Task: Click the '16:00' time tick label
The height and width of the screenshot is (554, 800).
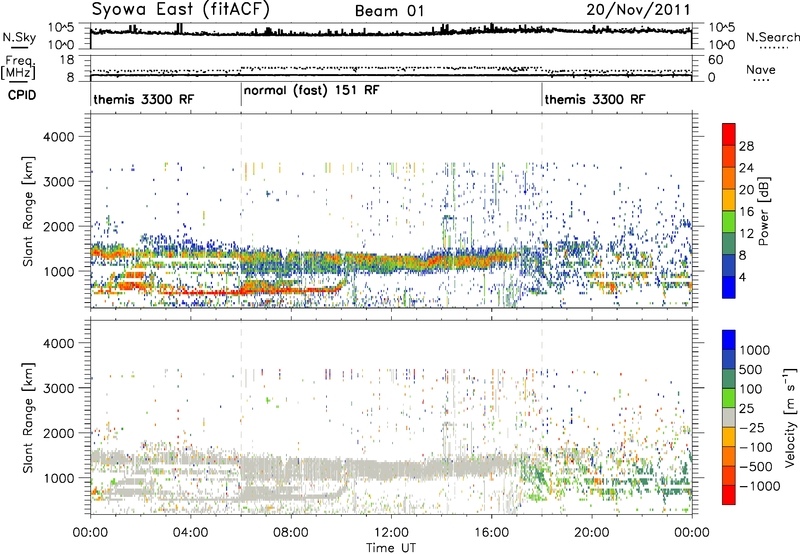Action: pyautogui.click(x=491, y=533)
